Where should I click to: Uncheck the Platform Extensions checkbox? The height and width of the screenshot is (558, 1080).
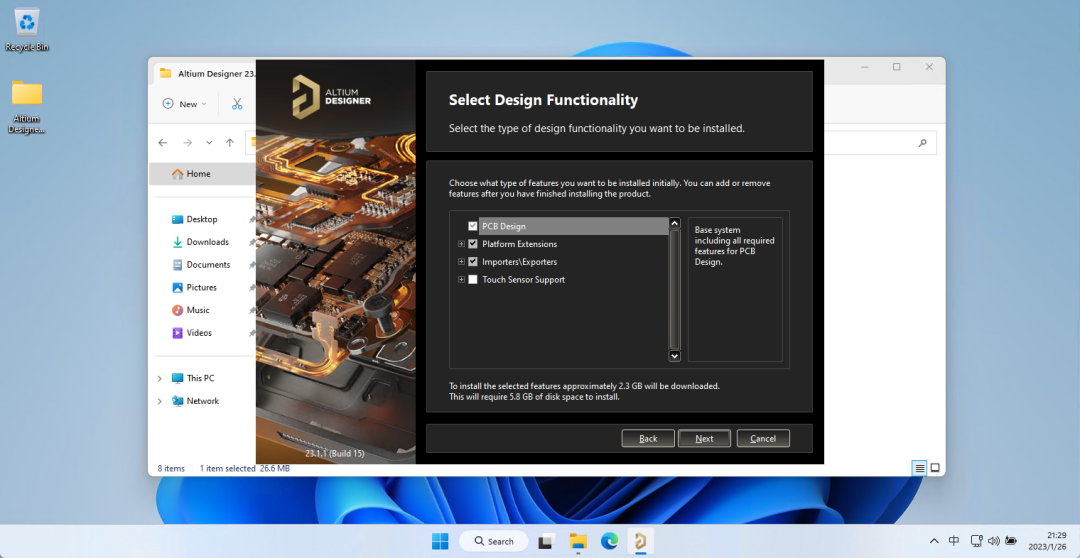[x=473, y=244]
